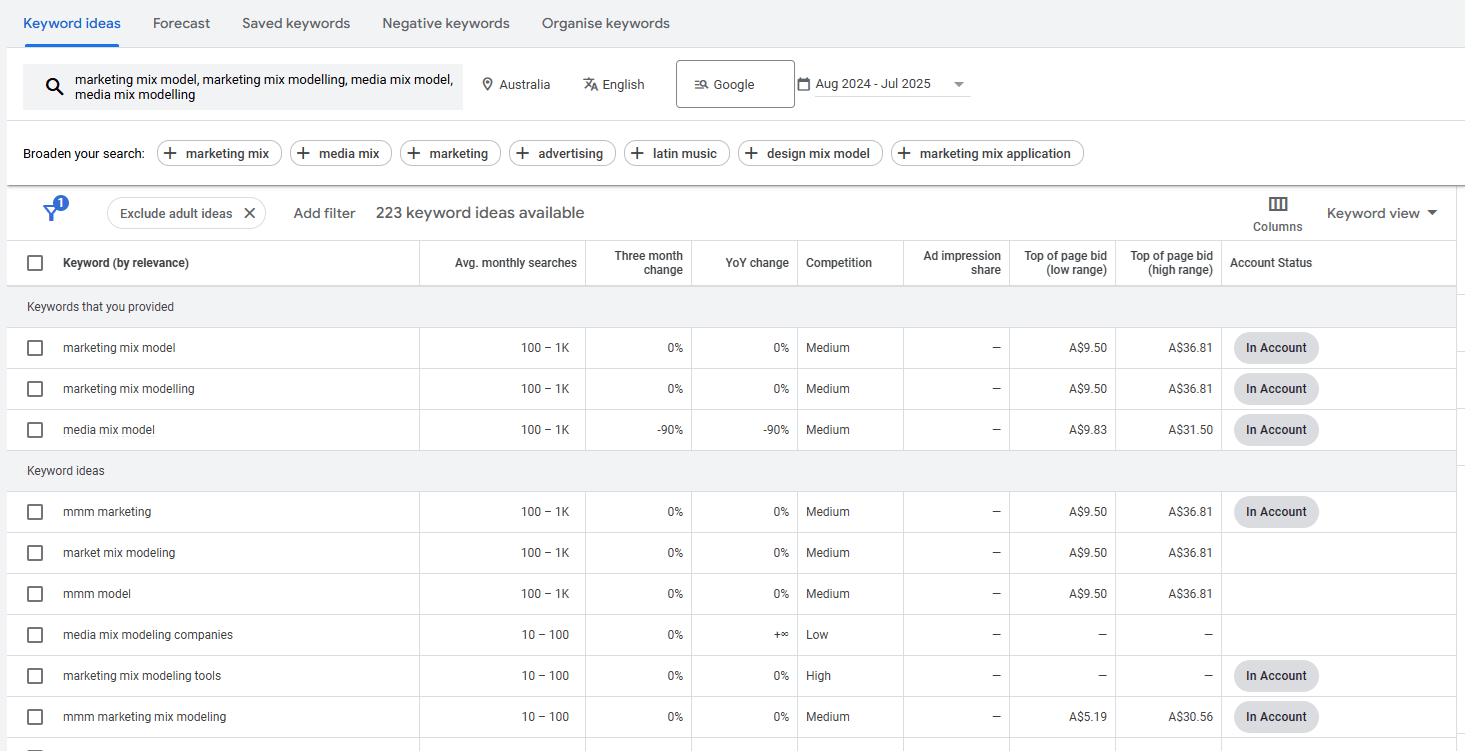Click the A$5.19 low bid value
1465x751 pixels.
click(x=1087, y=717)
